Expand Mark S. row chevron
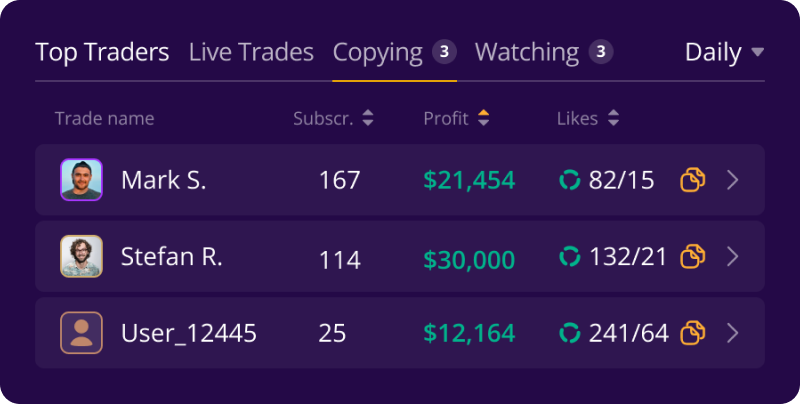 (733, 180)
